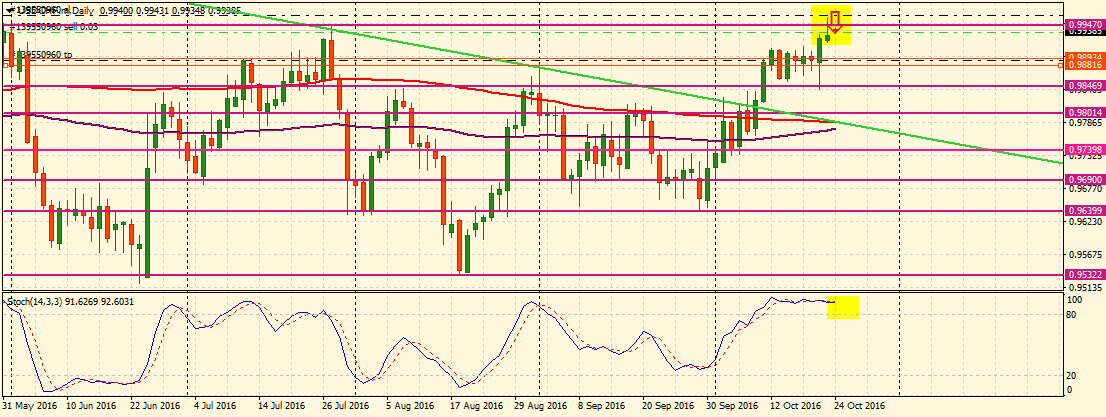The image size is (1106, 417).
Task: Click the '14 Jul 2016' date label
Action: [282, 406]
